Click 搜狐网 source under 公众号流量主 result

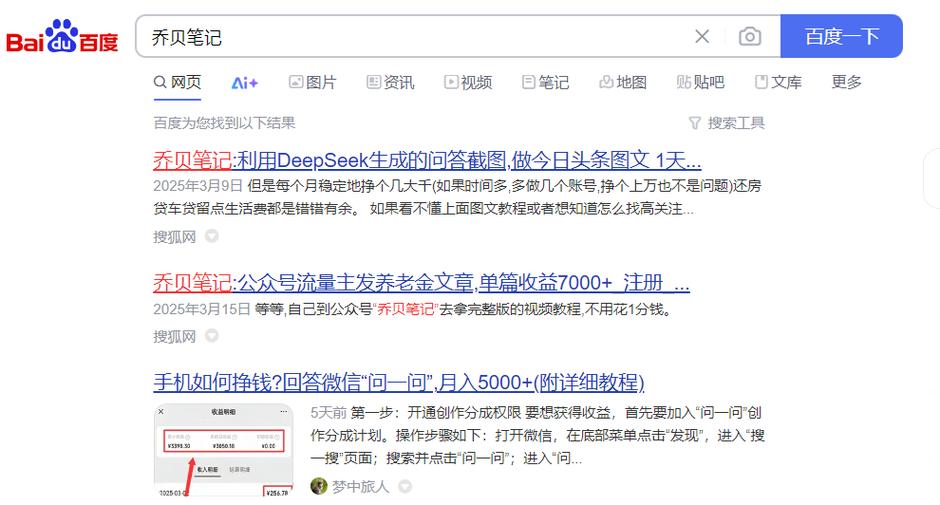coord(174,336)
